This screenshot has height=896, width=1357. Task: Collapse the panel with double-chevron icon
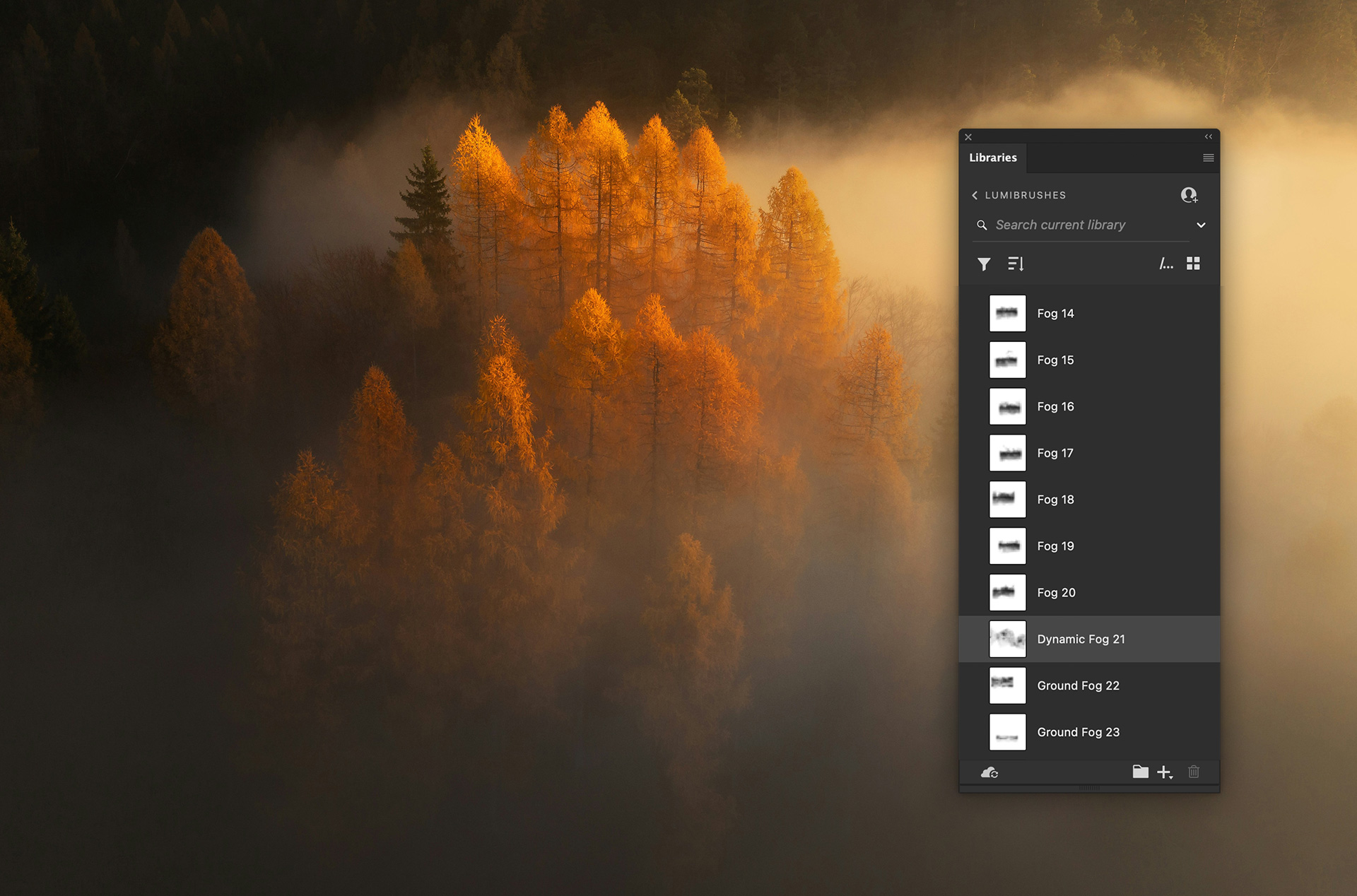tap(1208, 137)
